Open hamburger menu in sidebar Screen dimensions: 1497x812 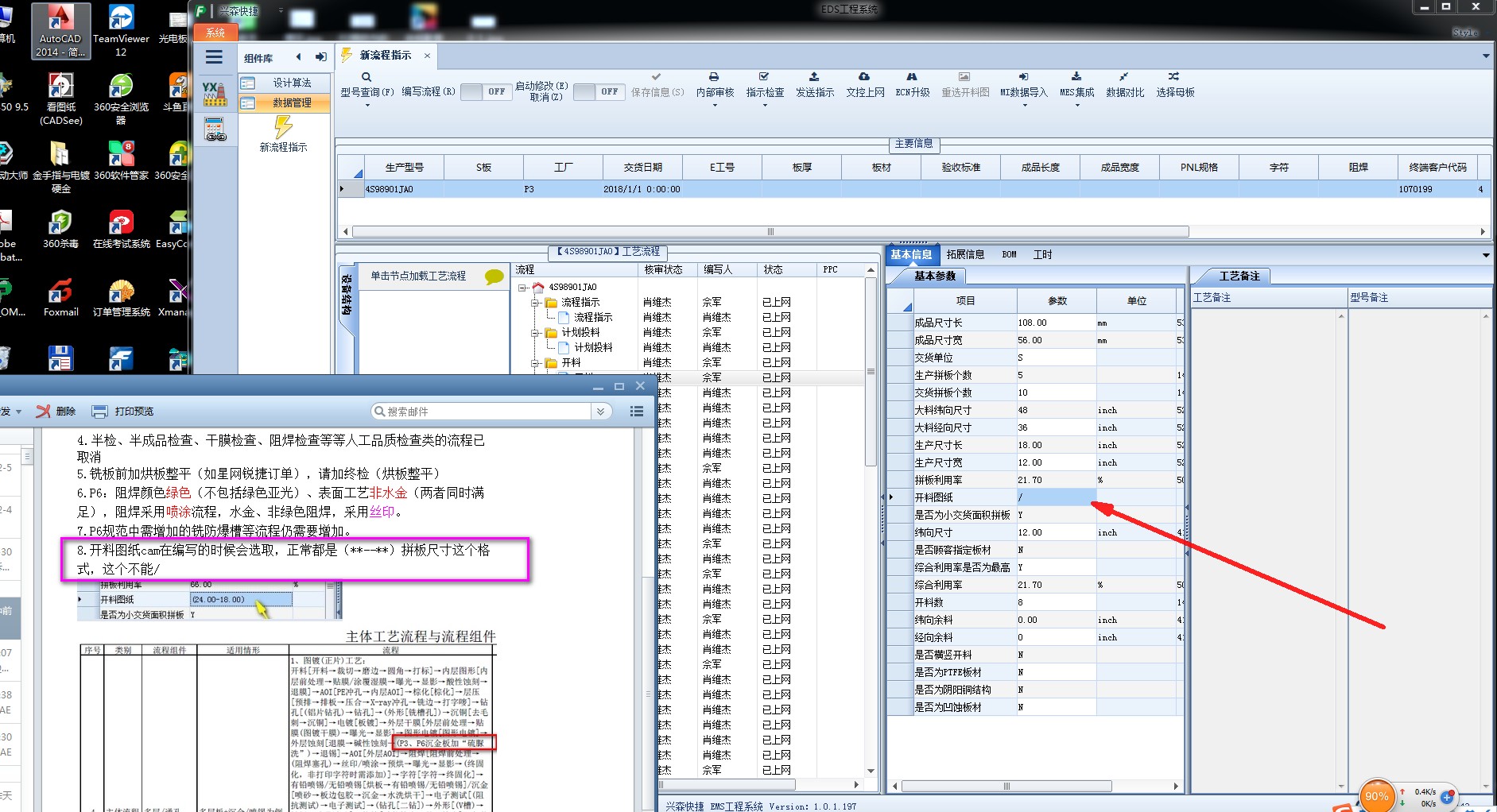coord(214,57)
